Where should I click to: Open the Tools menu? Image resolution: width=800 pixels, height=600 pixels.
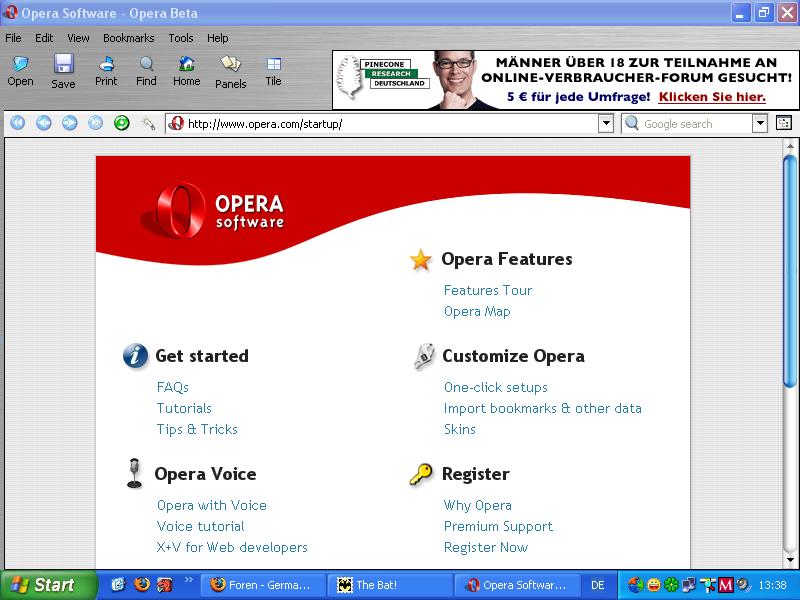(181, 38)
